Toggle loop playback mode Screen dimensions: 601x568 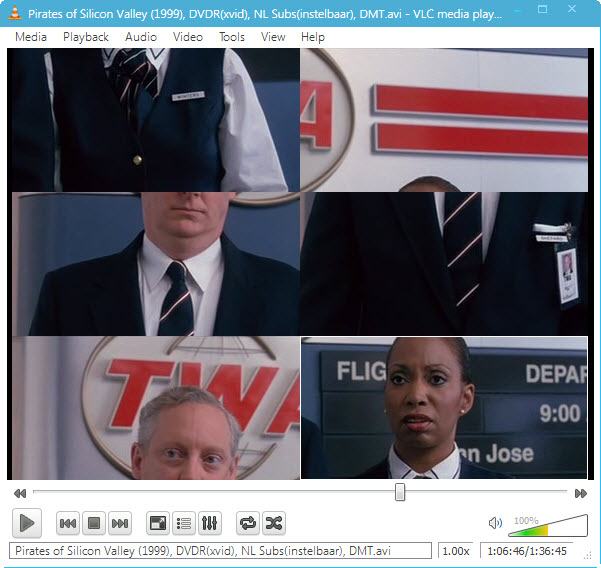tap(248, 523)
